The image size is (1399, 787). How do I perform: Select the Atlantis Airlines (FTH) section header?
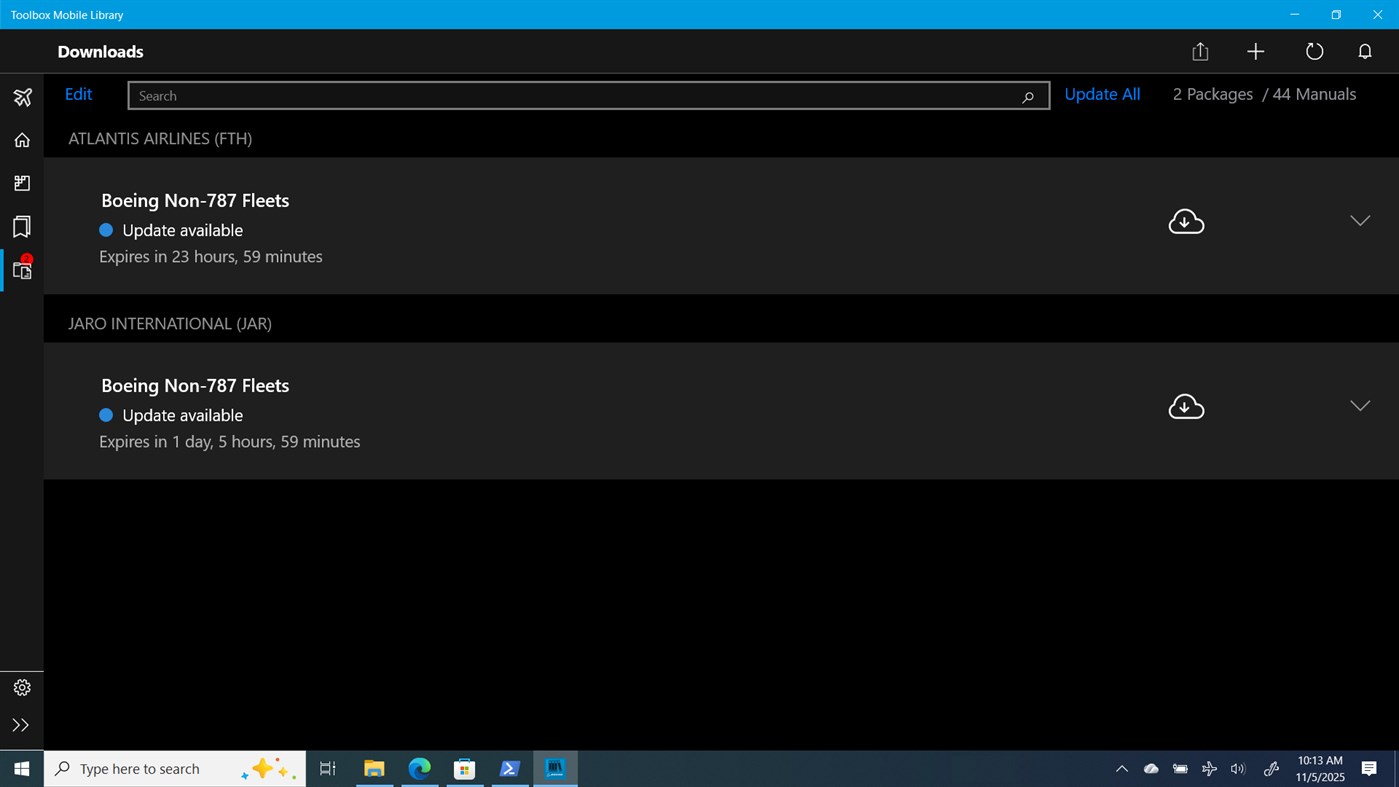159,138
